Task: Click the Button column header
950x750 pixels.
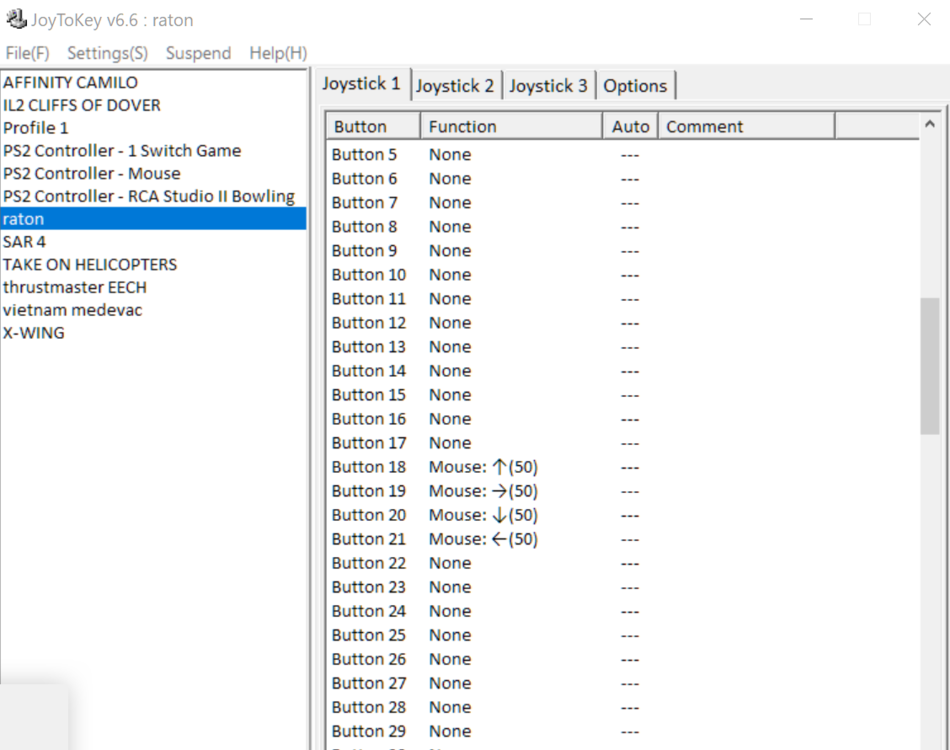Action: [x=374, y=126]
